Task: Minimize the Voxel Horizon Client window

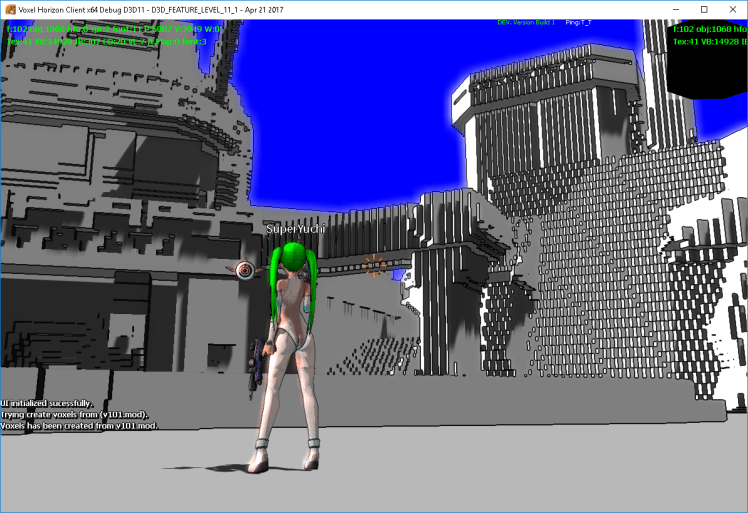Action: tap(676, 10)
